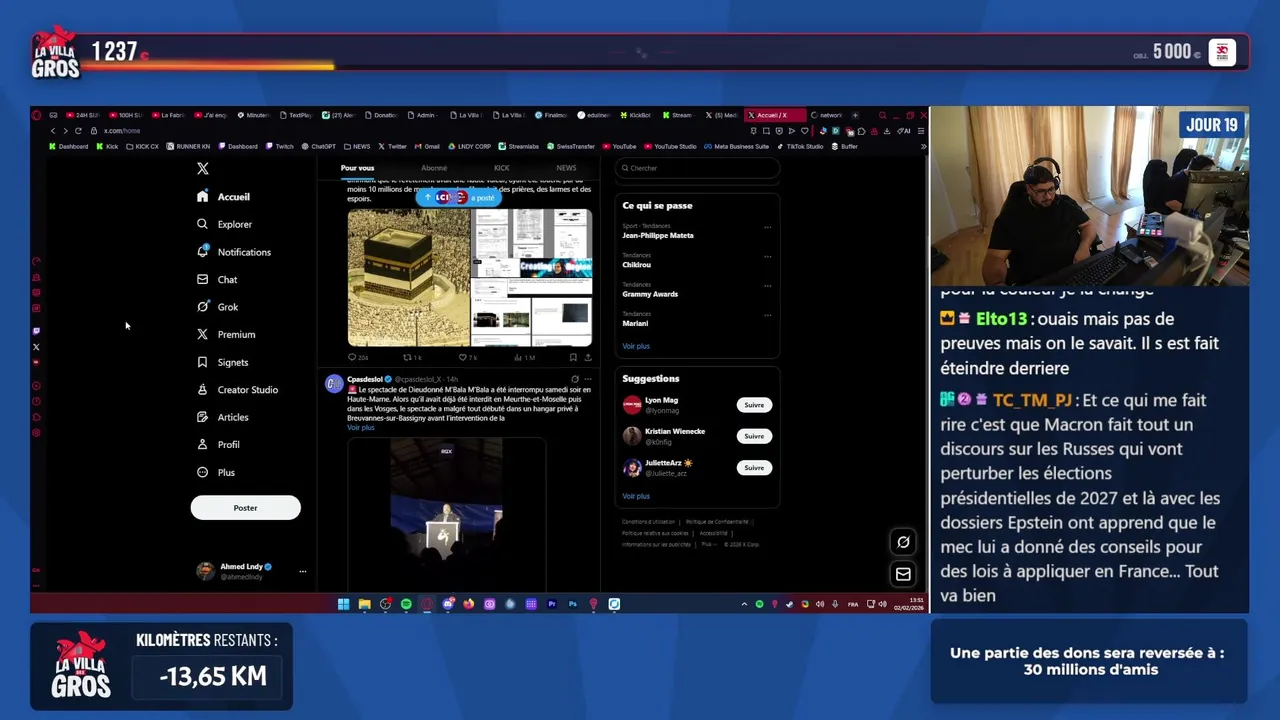Open Explorer in X sidebar

224,224
